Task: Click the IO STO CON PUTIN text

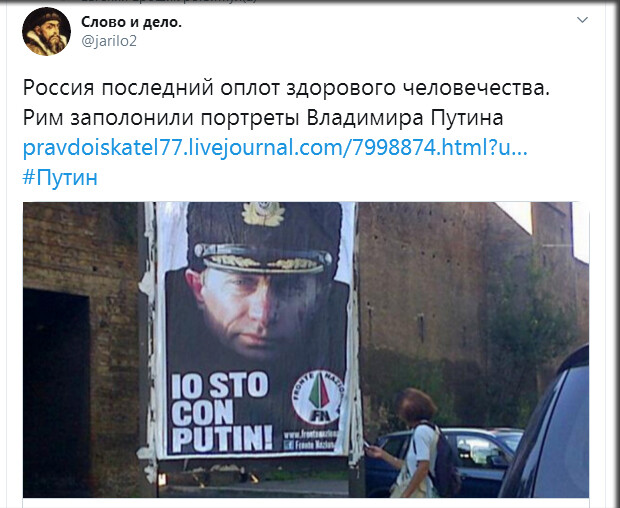Action: [x=222, y=412]
